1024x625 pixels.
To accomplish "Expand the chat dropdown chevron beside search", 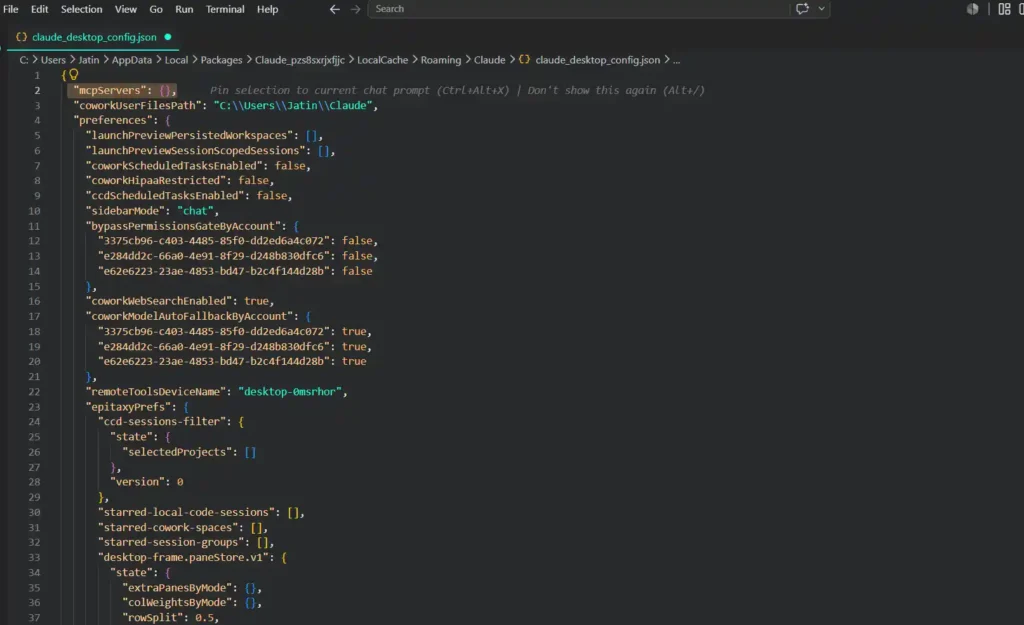I will click(x=822, y=8).
